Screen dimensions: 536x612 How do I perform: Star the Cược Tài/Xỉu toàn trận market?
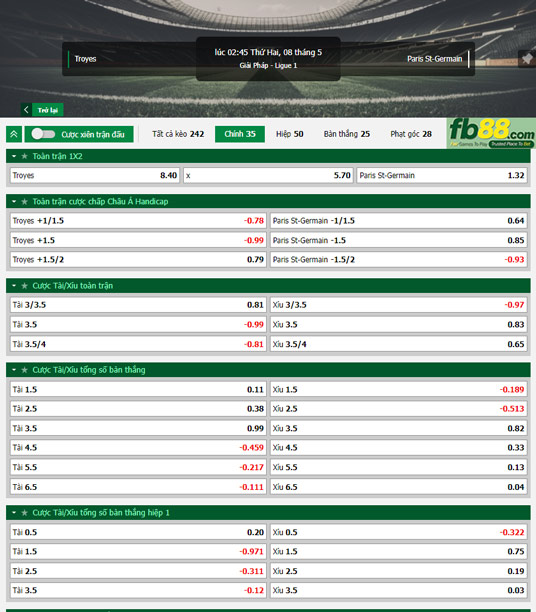click(x=25, y=286)
